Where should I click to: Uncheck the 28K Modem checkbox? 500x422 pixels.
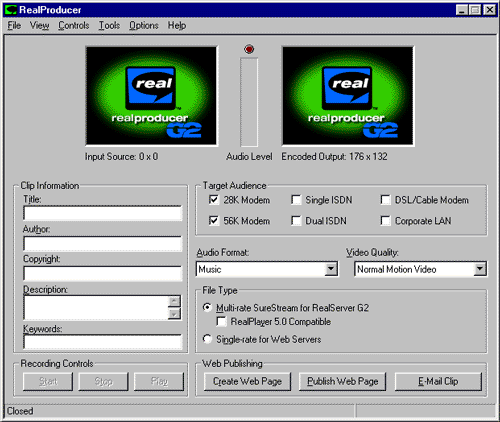pyautogui.click(x=213, y=200)
